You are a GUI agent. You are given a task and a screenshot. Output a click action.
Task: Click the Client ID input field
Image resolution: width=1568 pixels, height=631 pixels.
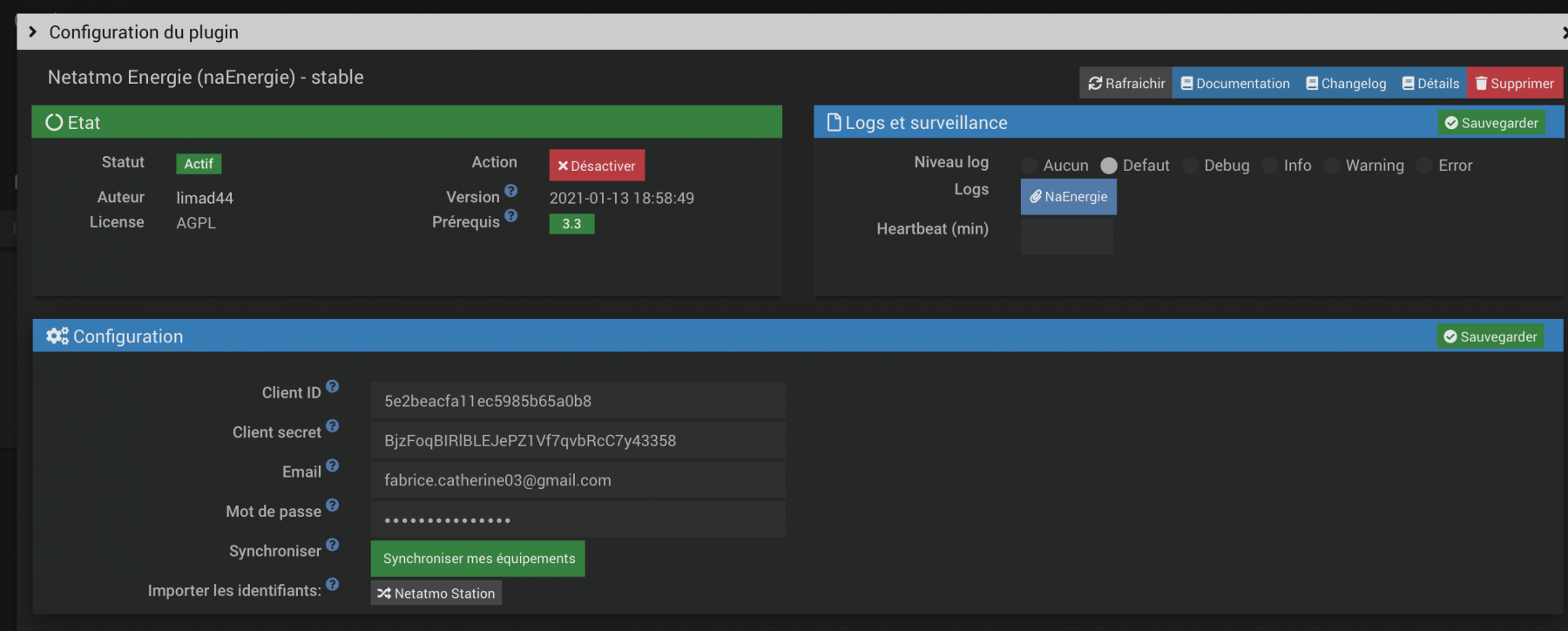578,401
